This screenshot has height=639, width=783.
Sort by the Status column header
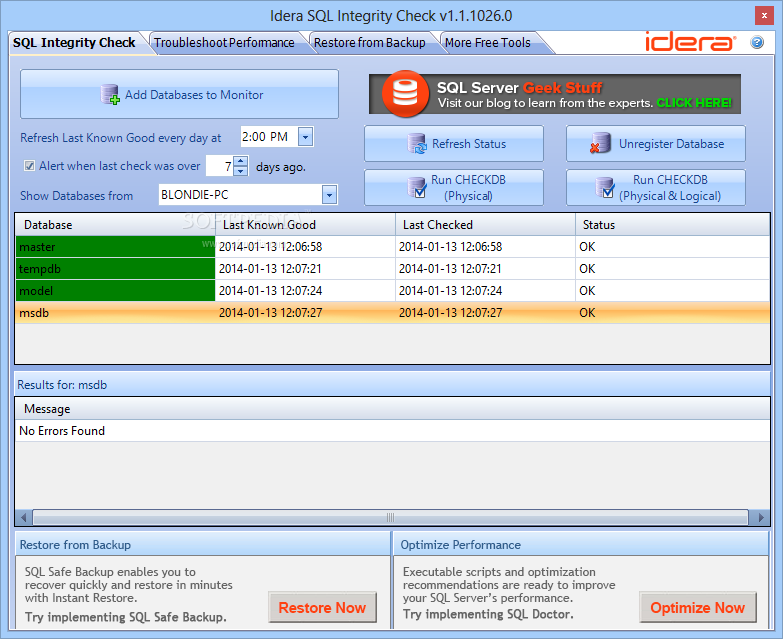(x=672, y=225)
